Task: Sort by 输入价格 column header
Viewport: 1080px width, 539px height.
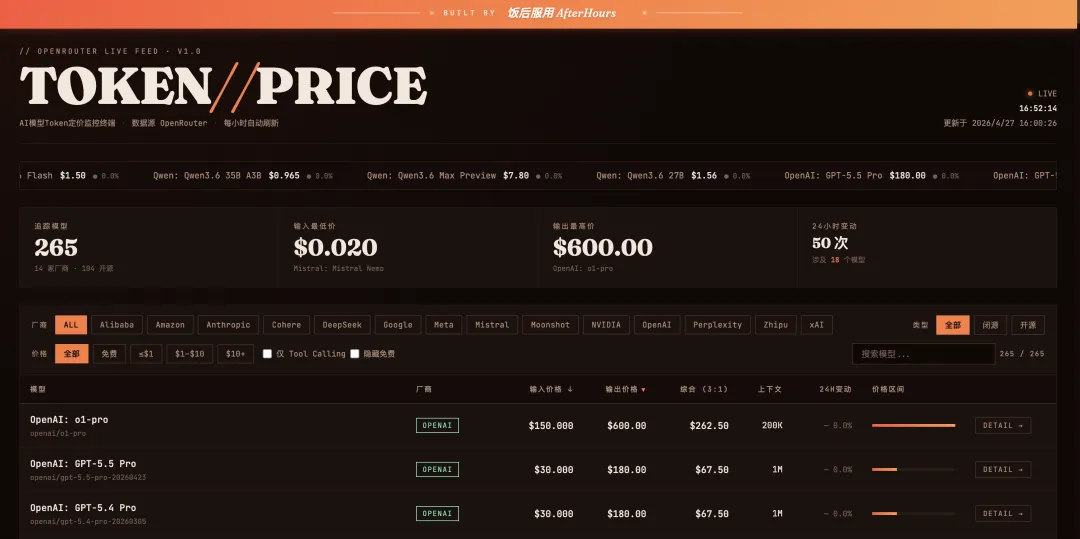Action: coord(551,389)
